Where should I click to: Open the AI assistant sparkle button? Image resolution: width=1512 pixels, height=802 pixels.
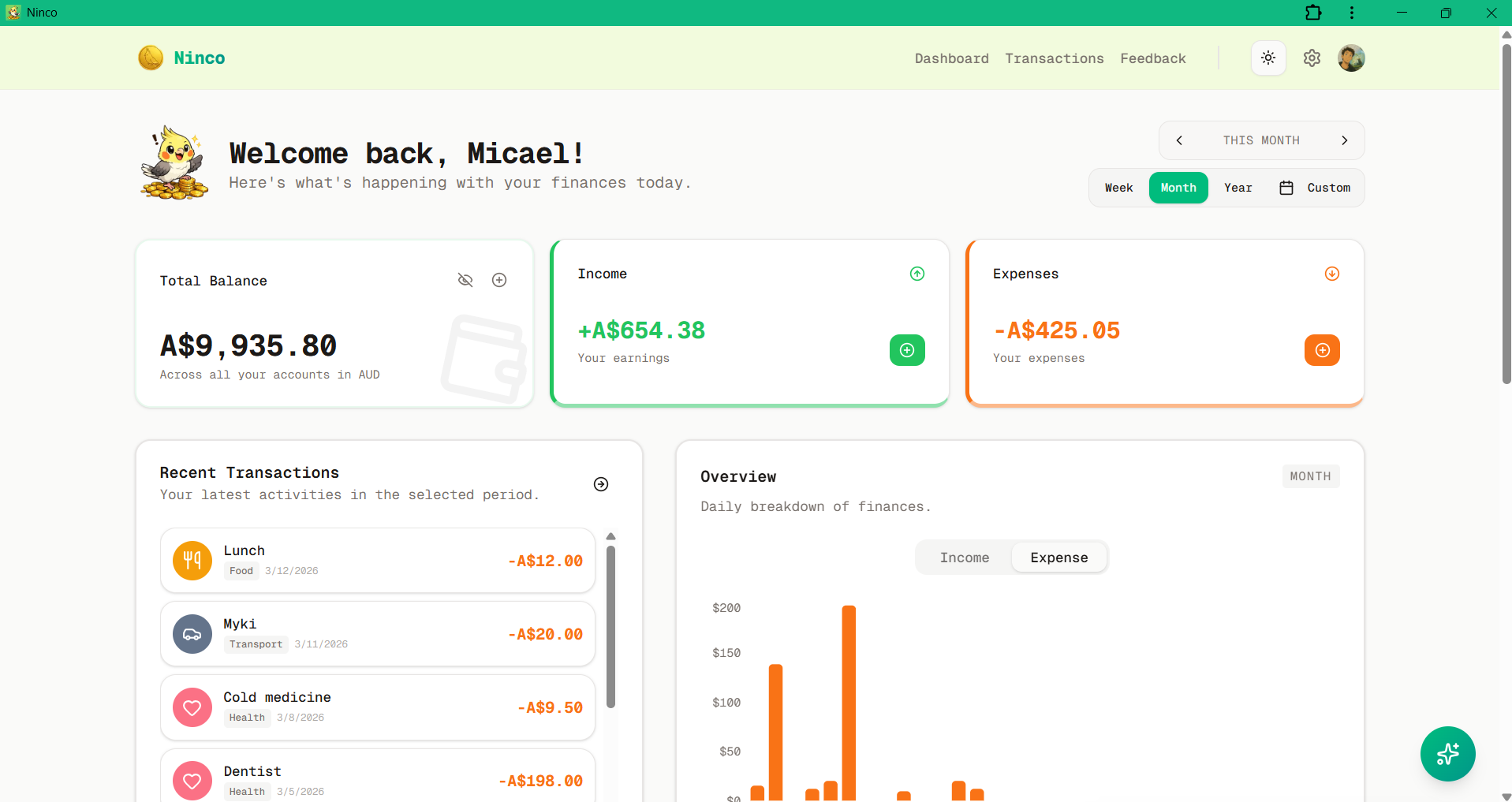pos(1447,754)
